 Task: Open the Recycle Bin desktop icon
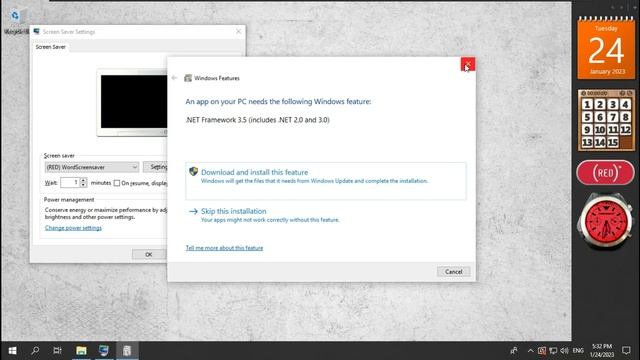pos(16,20)
